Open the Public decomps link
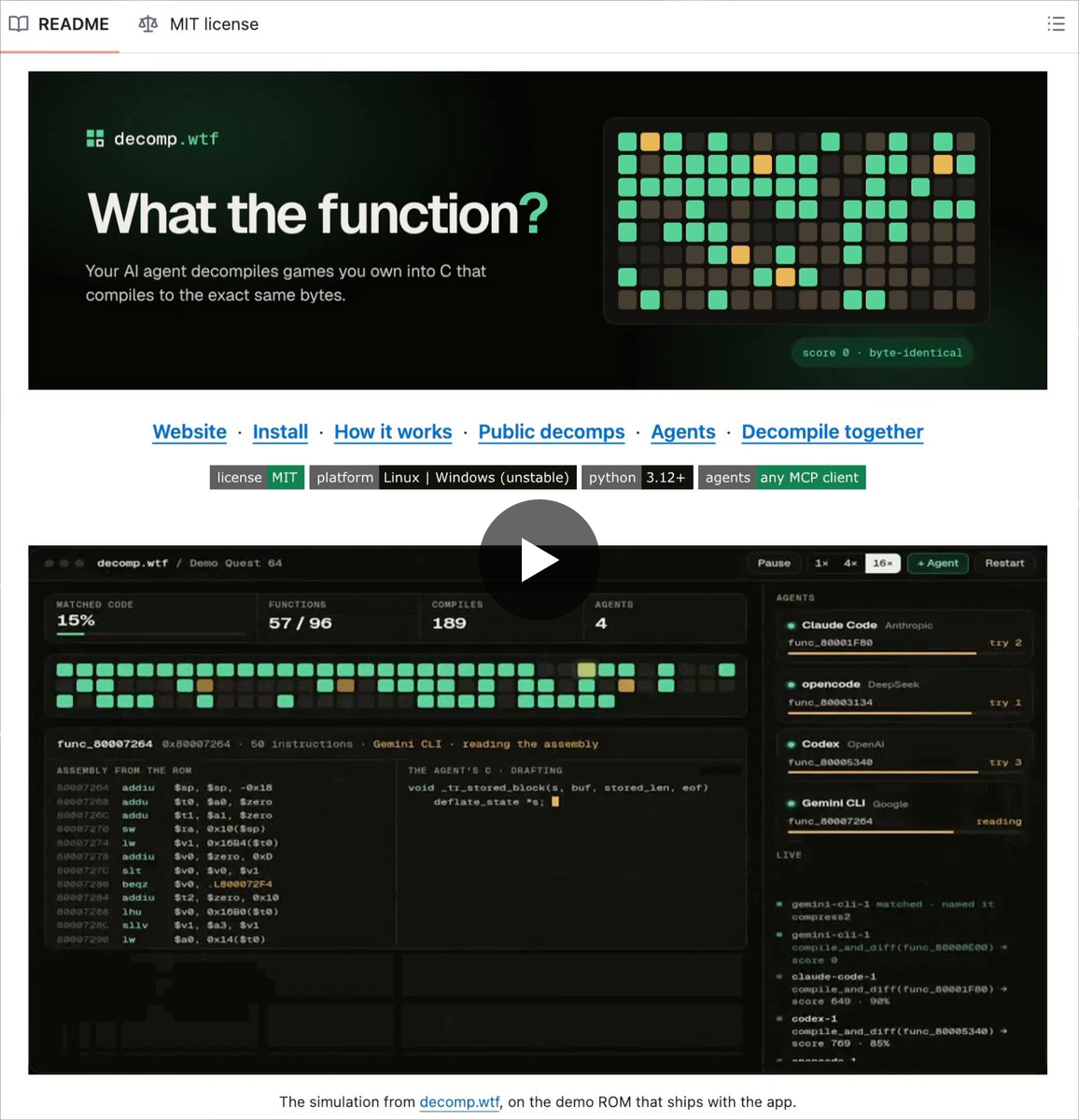 tap(552, 432)
